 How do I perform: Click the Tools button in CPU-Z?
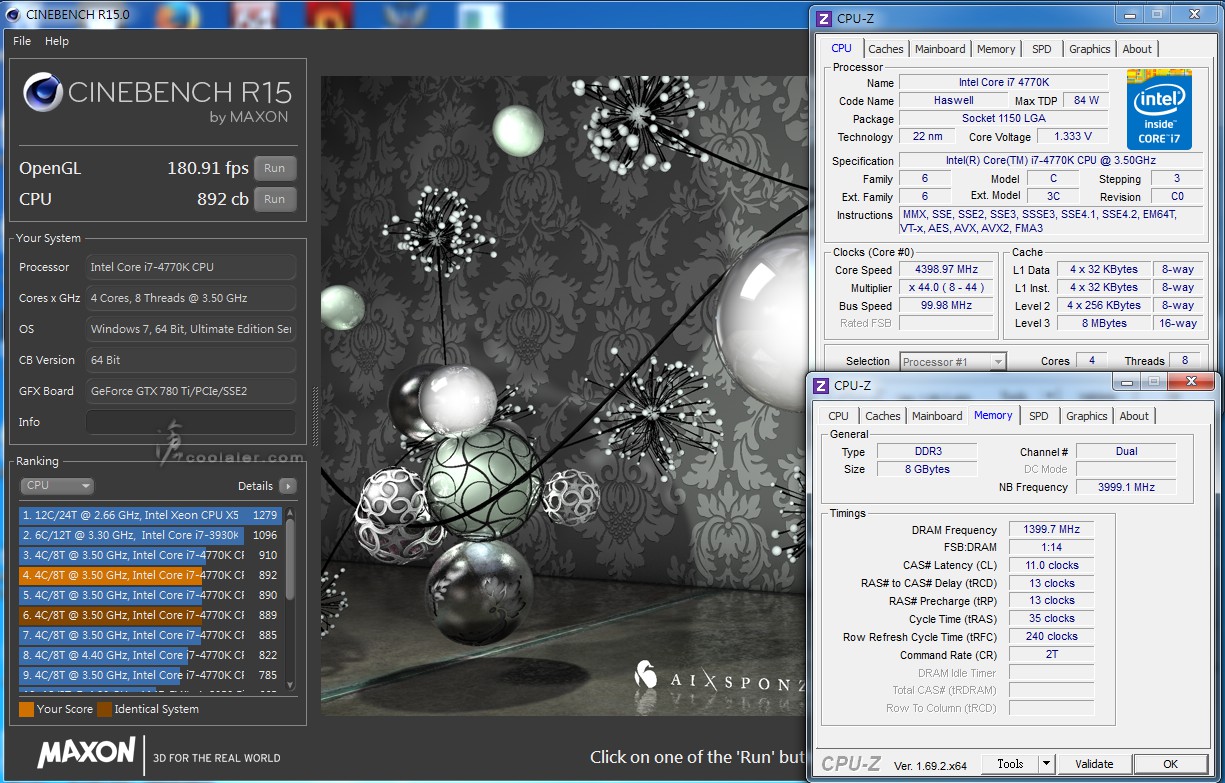point(1010,764)
